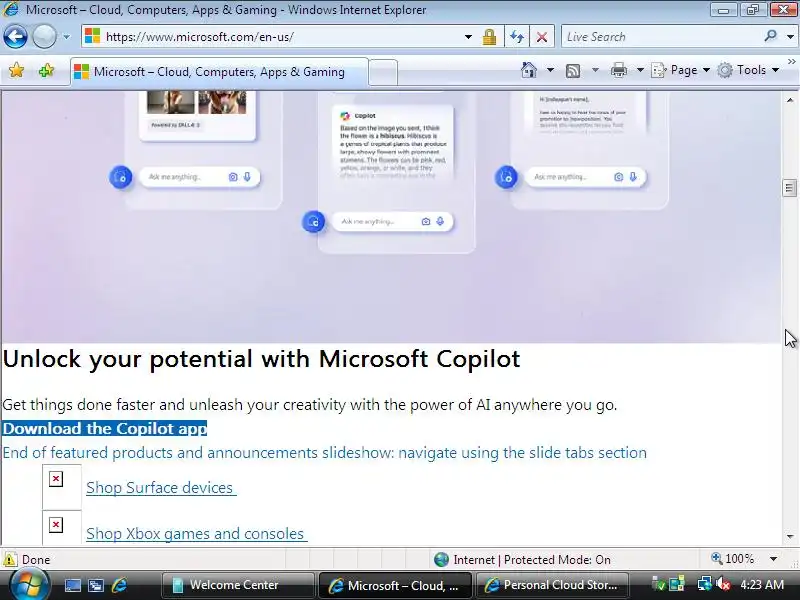The width and height of the screenshot is (800, 600).
Task: Click the tray network connection icon
Action: click(705, 584)
